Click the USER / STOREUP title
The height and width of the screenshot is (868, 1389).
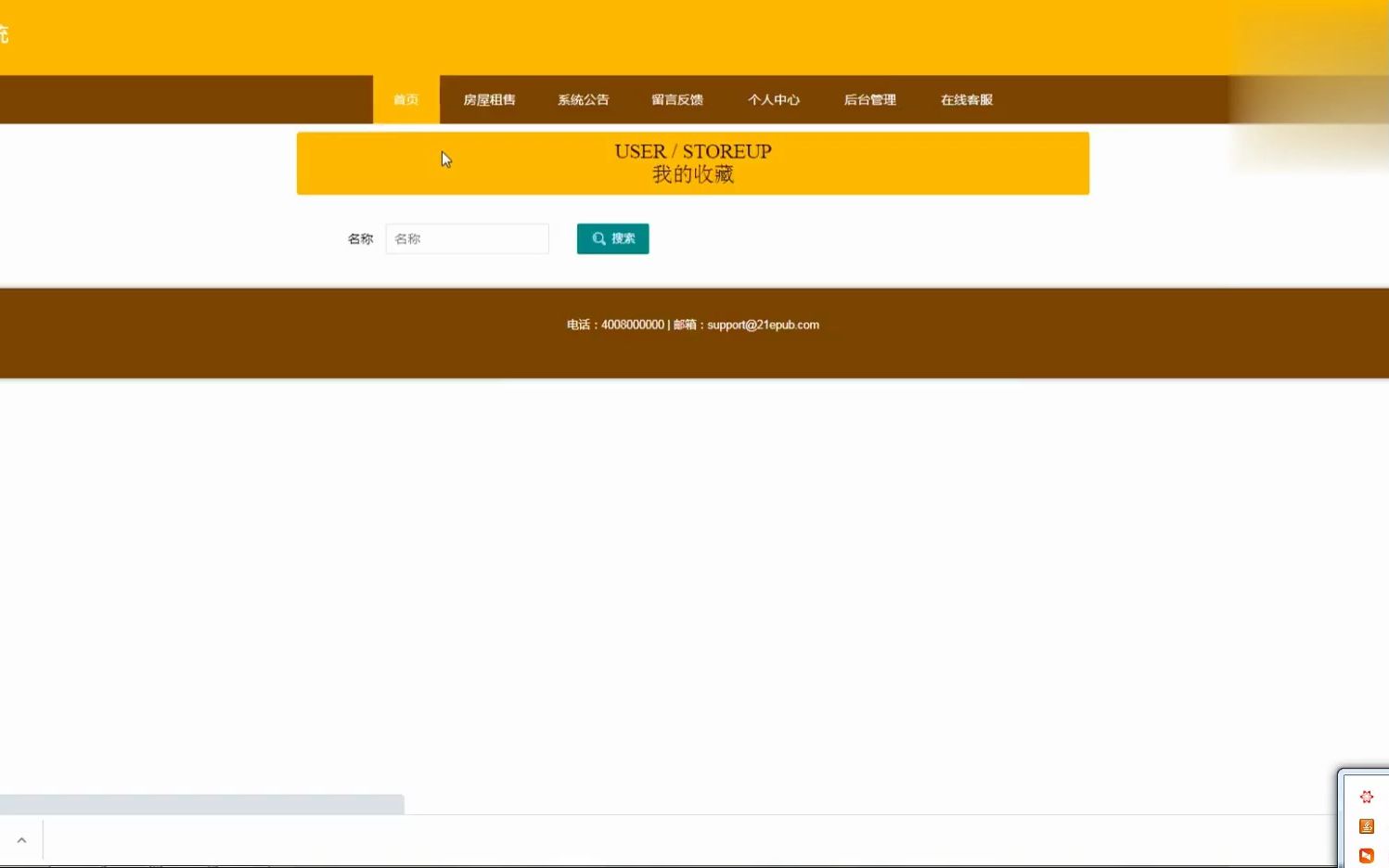tap(693, 151)
